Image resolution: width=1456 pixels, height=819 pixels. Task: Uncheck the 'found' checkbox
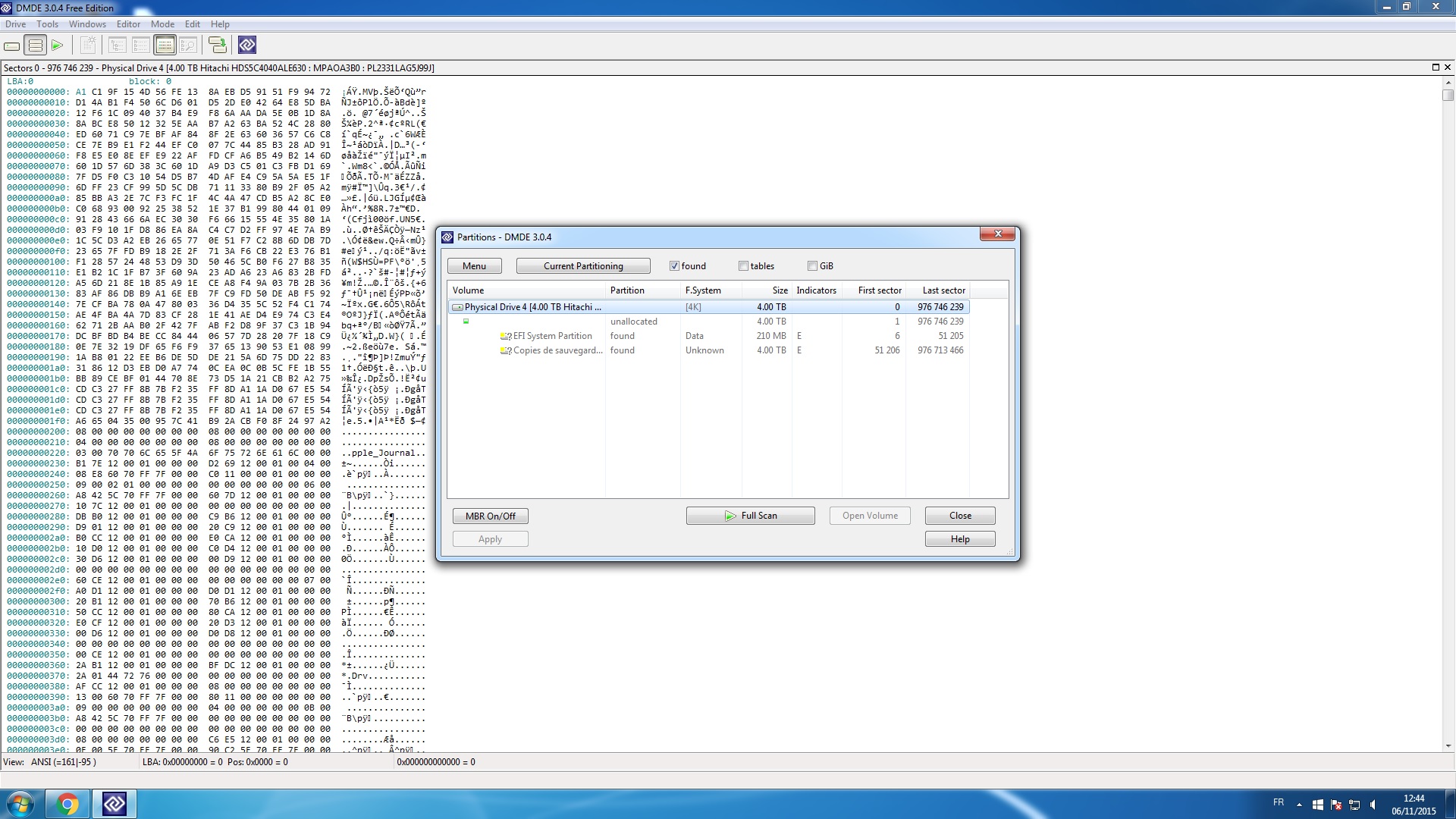point(674,266)
